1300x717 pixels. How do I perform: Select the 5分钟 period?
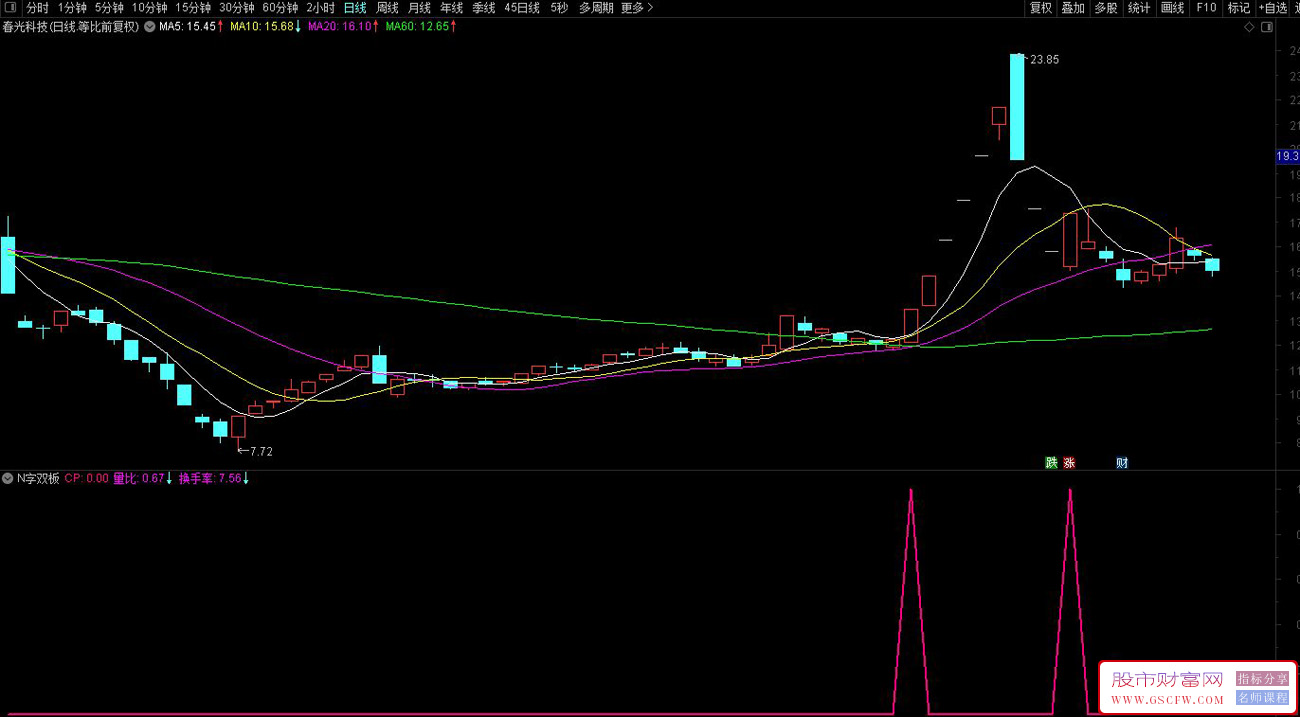coord(110,8)
